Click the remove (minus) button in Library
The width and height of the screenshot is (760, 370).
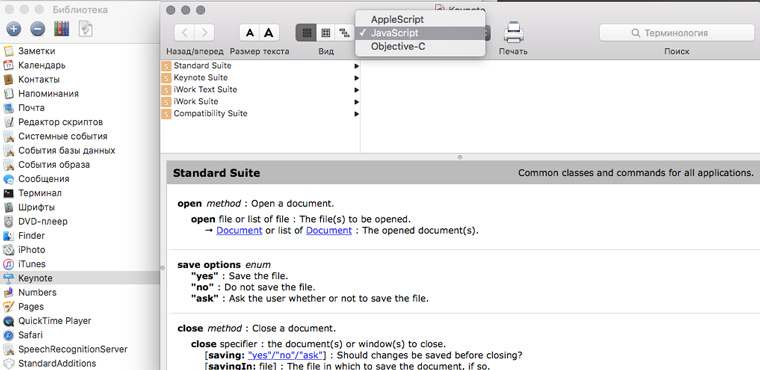(x=37, y=29)
